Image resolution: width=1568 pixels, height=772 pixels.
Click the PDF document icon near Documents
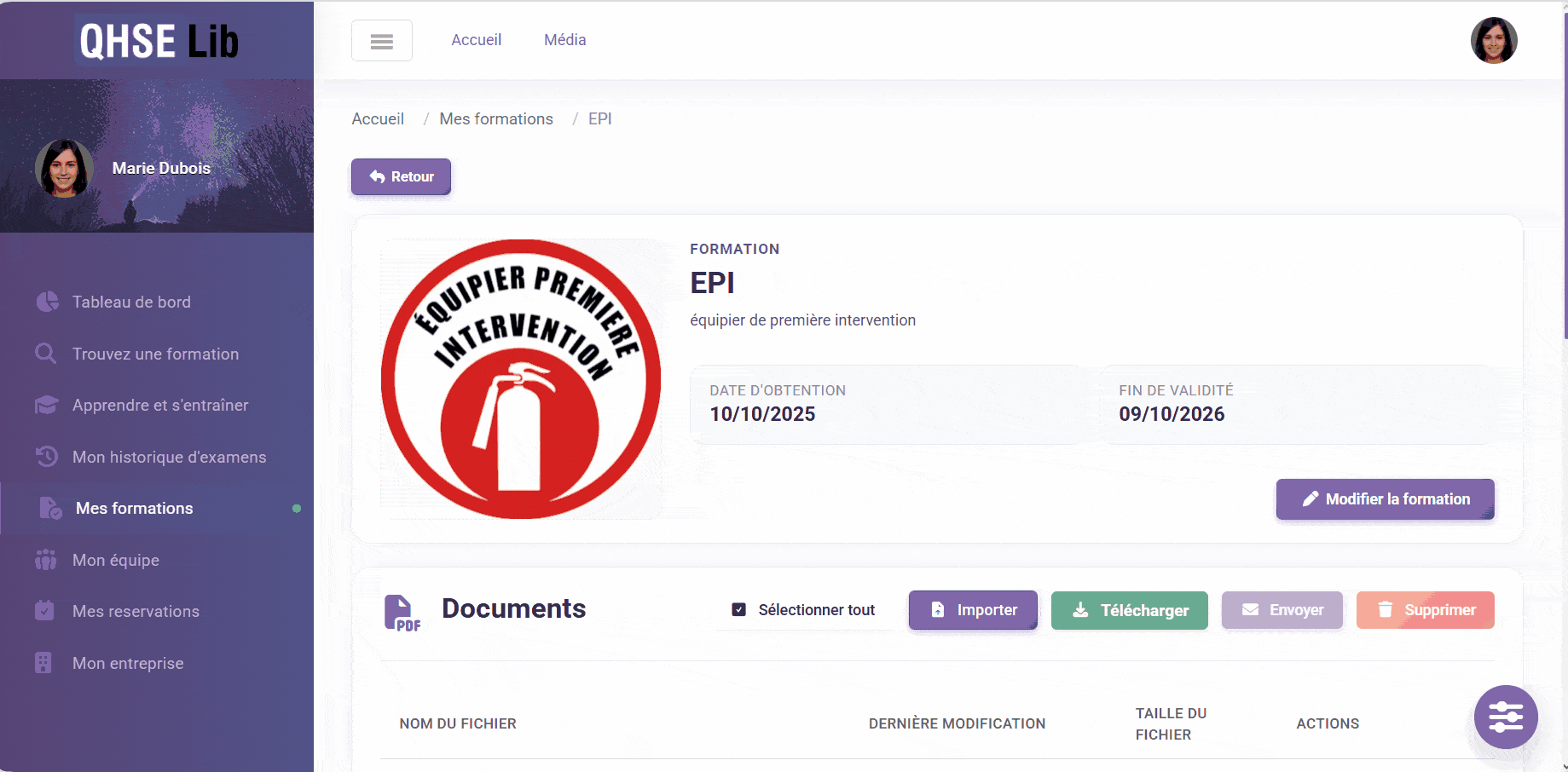402,612
